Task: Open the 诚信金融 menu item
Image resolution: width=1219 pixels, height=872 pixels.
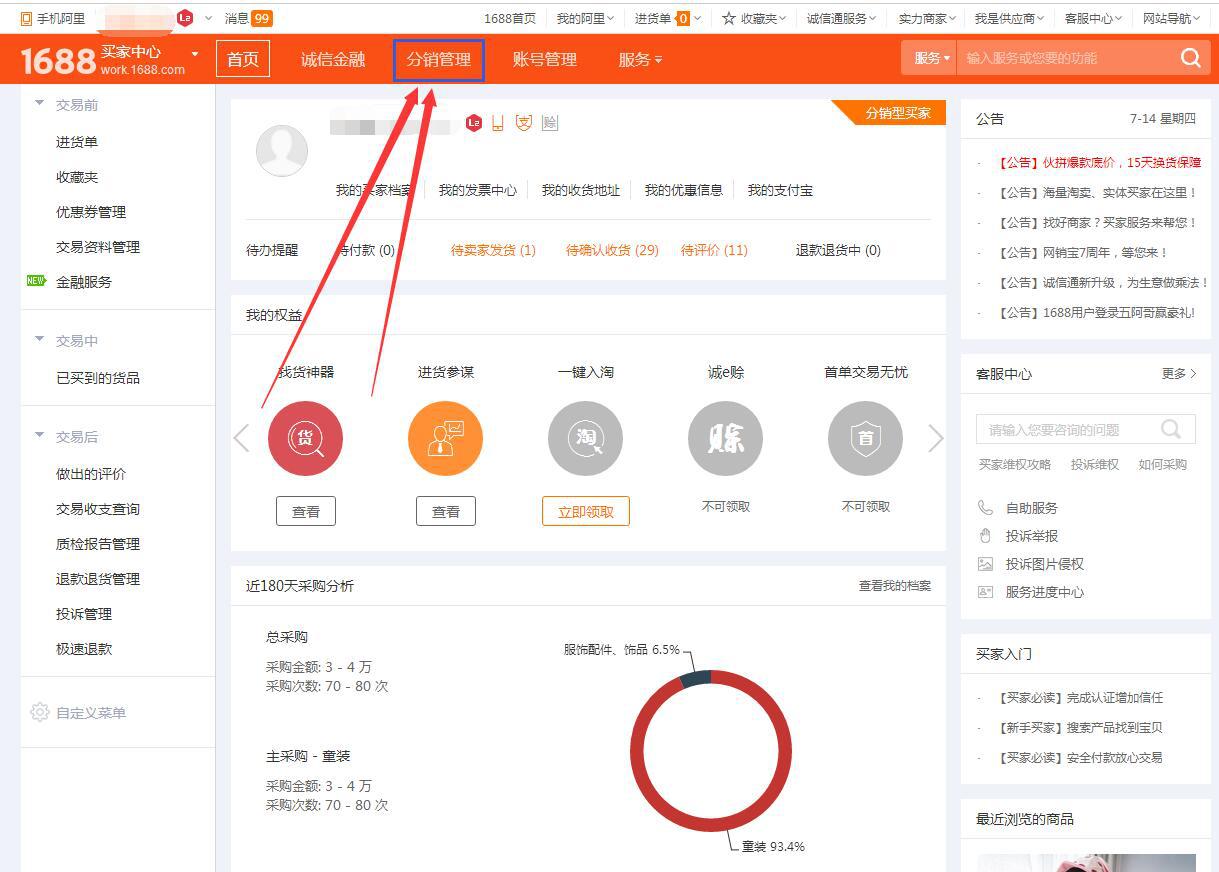Action: pyautogui.click(x=333, y=58)
